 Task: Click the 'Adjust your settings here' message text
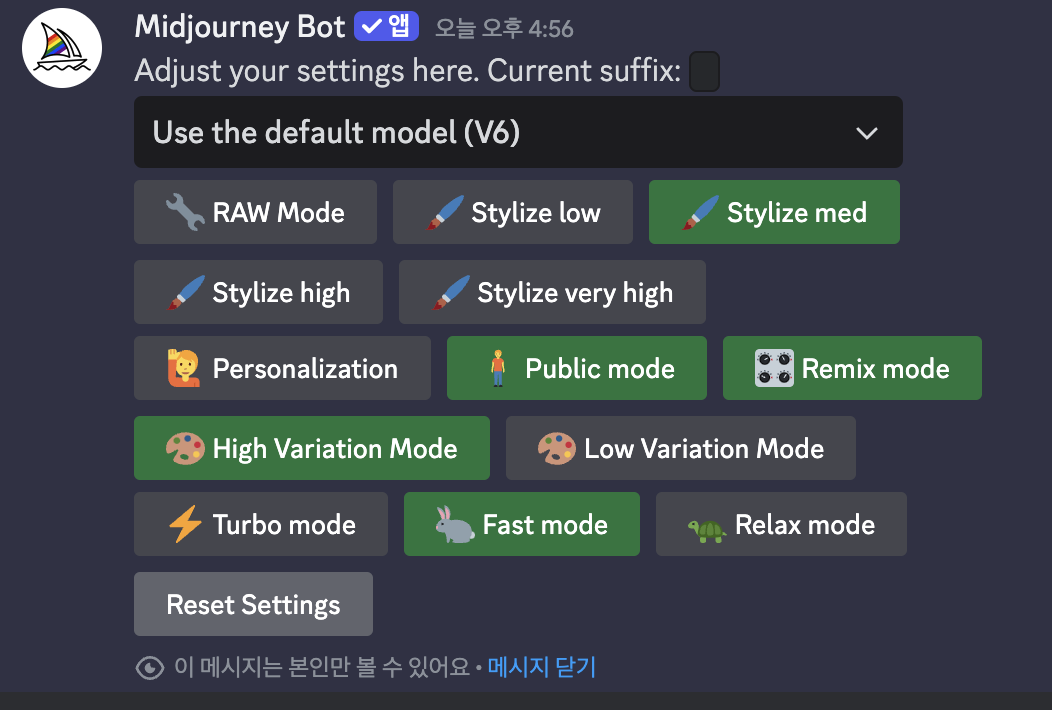(408, 71)
